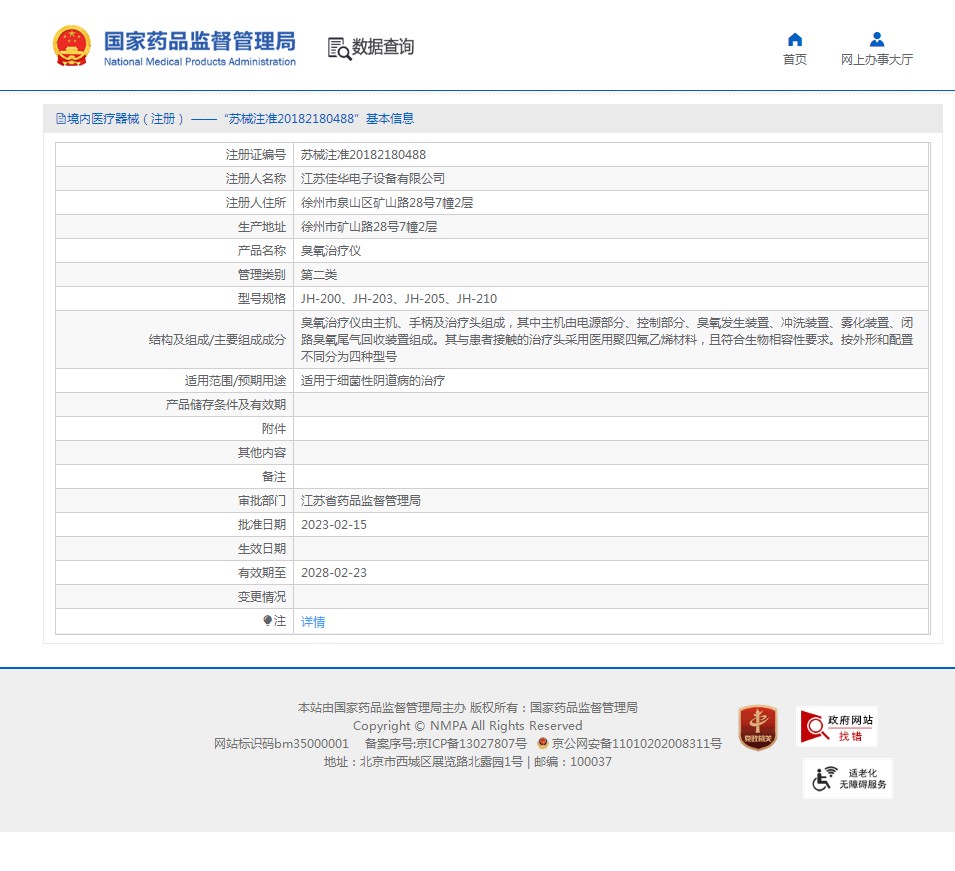
Task: Open the 详情 link
Action: click(313, 621)
